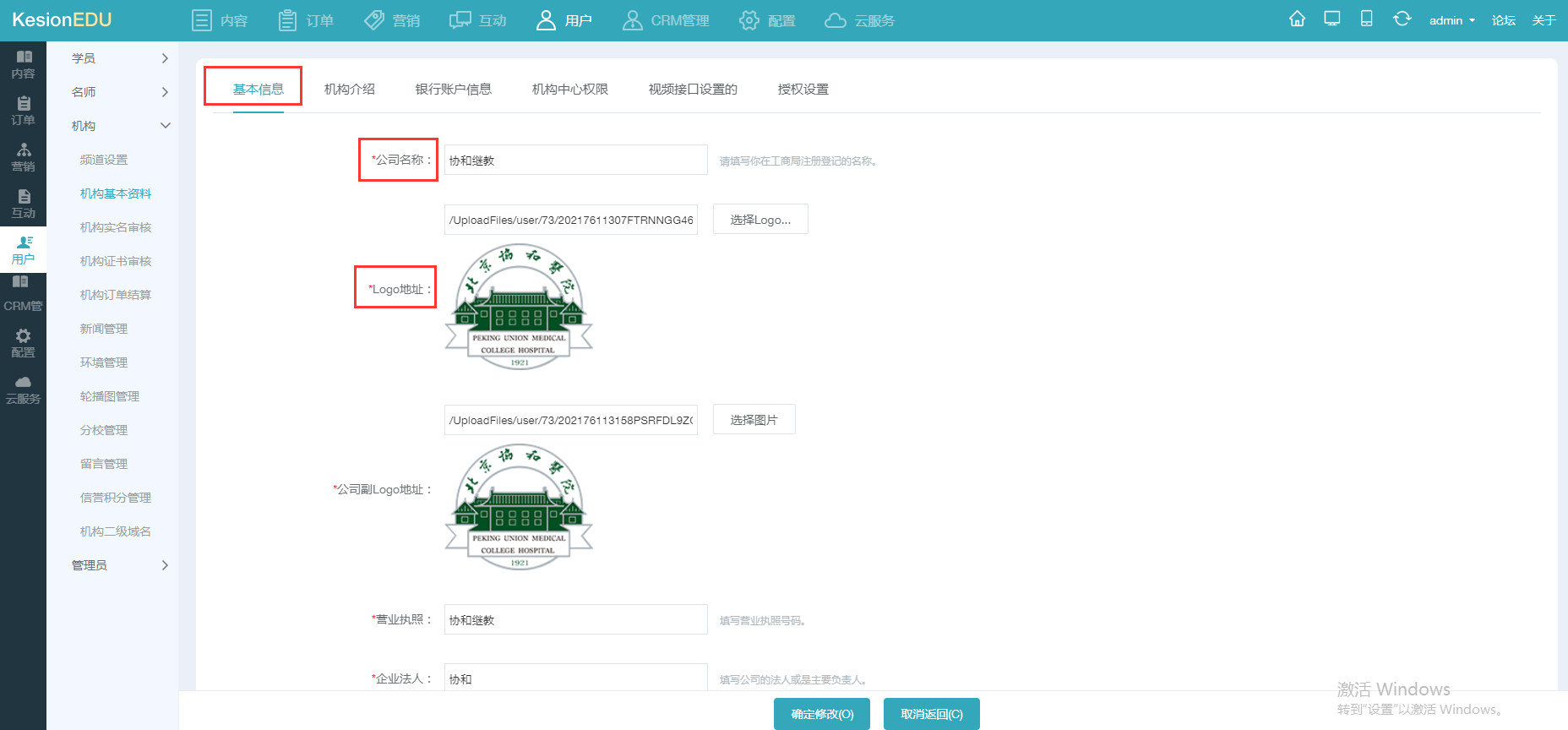This screenshot has width=1568, height=730.
Task: Click the home icon in top bar
Action: pos(1297,19)
